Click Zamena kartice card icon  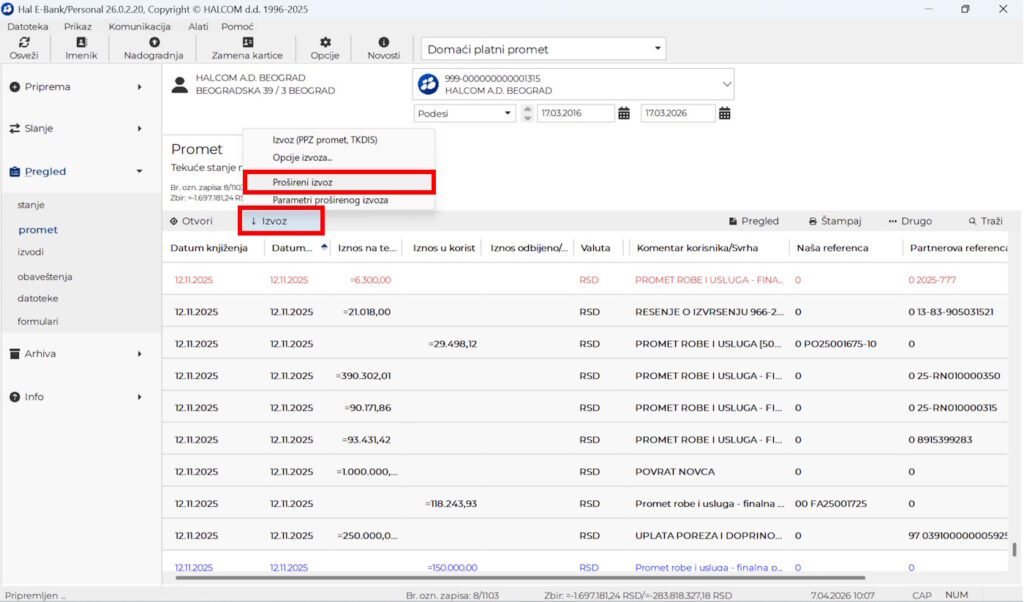(247, 43)
